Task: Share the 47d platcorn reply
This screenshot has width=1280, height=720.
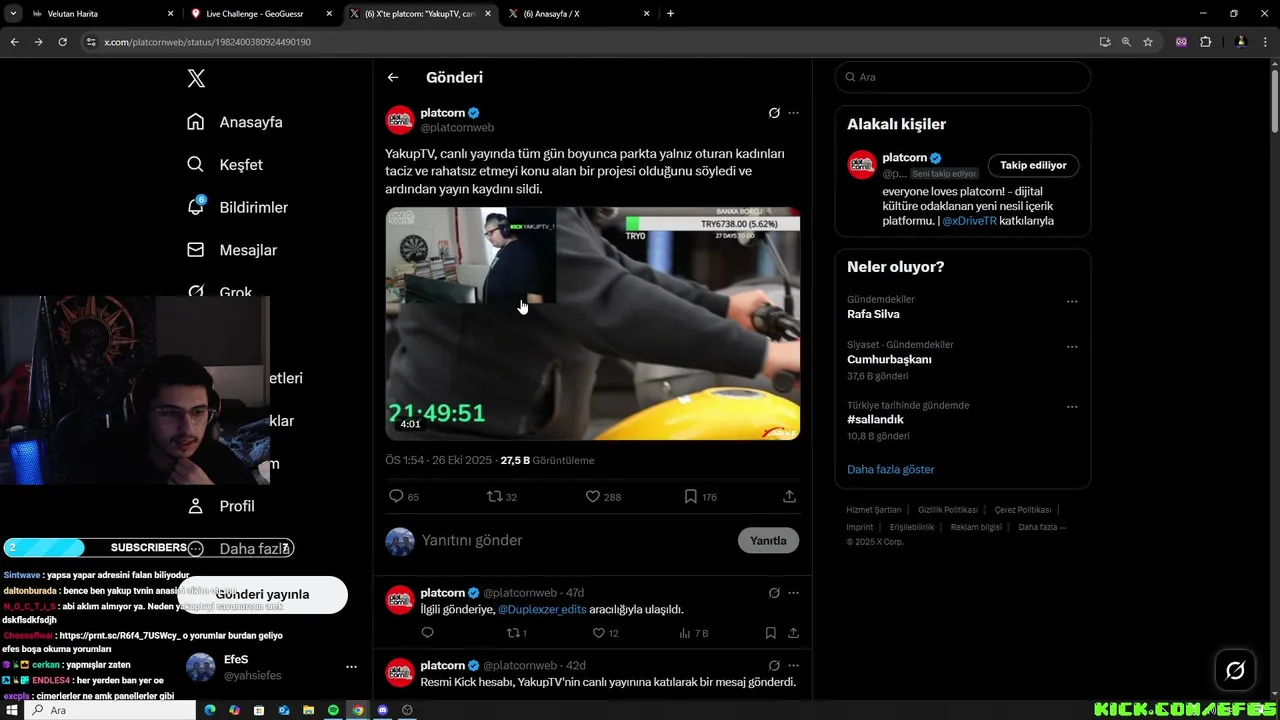Action: (x=793, y=633)
